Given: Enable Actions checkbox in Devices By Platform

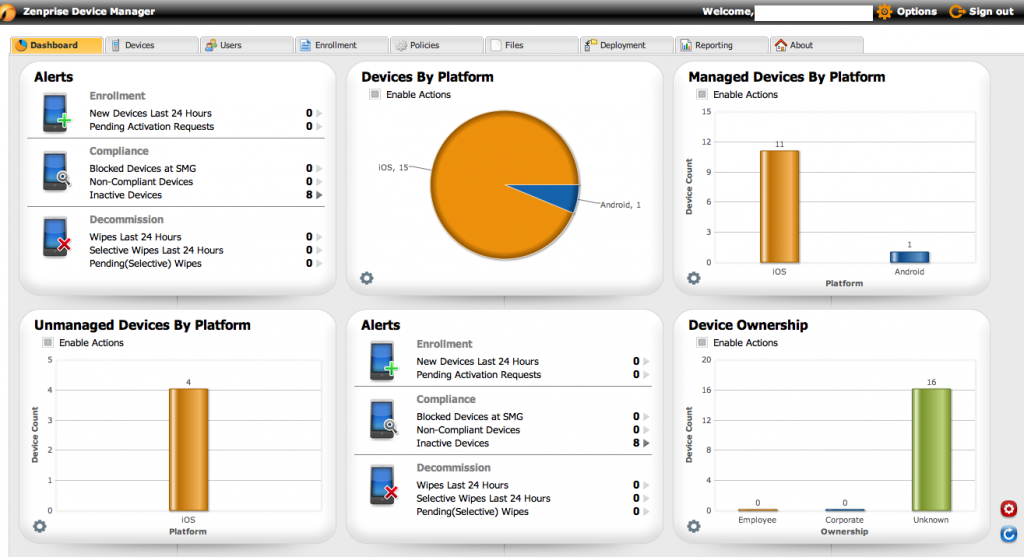Looking at the screenshot, I should point(375,95).
